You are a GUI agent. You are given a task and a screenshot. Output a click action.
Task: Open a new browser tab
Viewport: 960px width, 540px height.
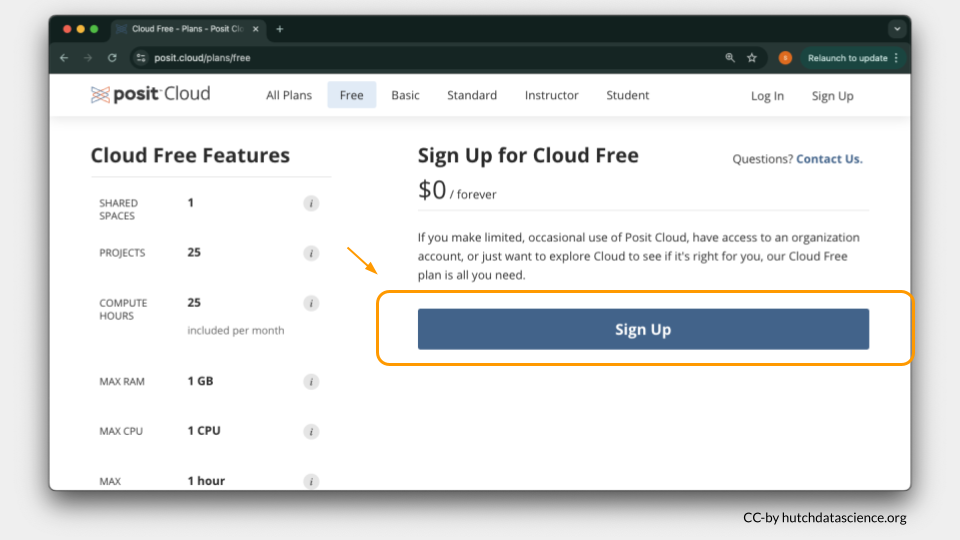(x=280, y=29)
